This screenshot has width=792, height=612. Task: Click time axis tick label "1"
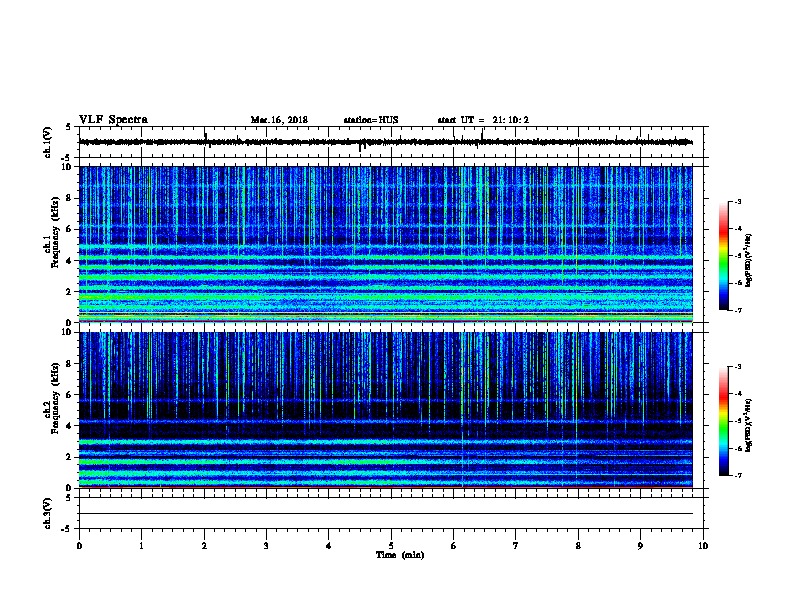141,545
